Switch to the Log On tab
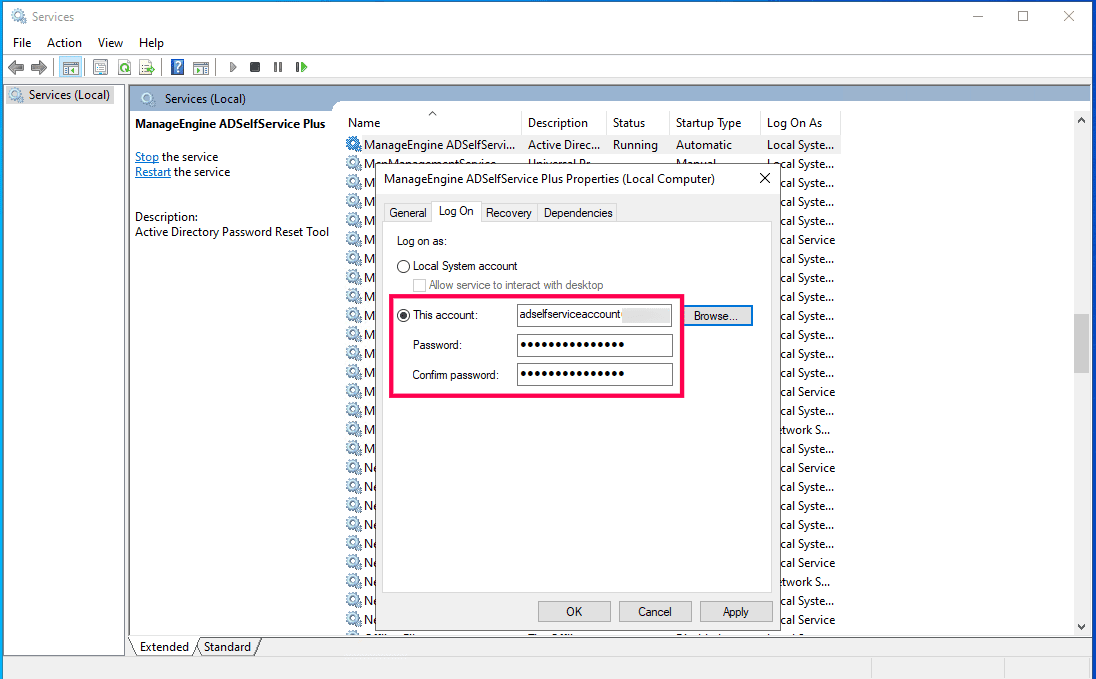1096x679 pixels. (x=456, y=211)
